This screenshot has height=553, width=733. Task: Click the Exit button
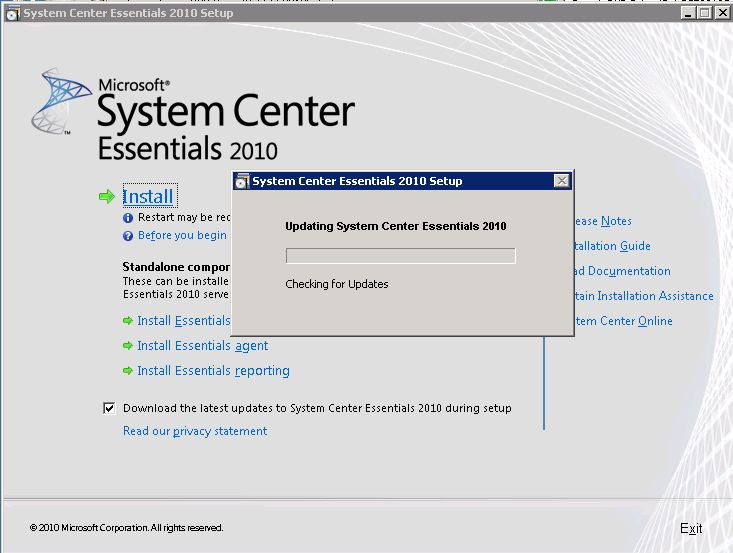click(x=691, y=528)
